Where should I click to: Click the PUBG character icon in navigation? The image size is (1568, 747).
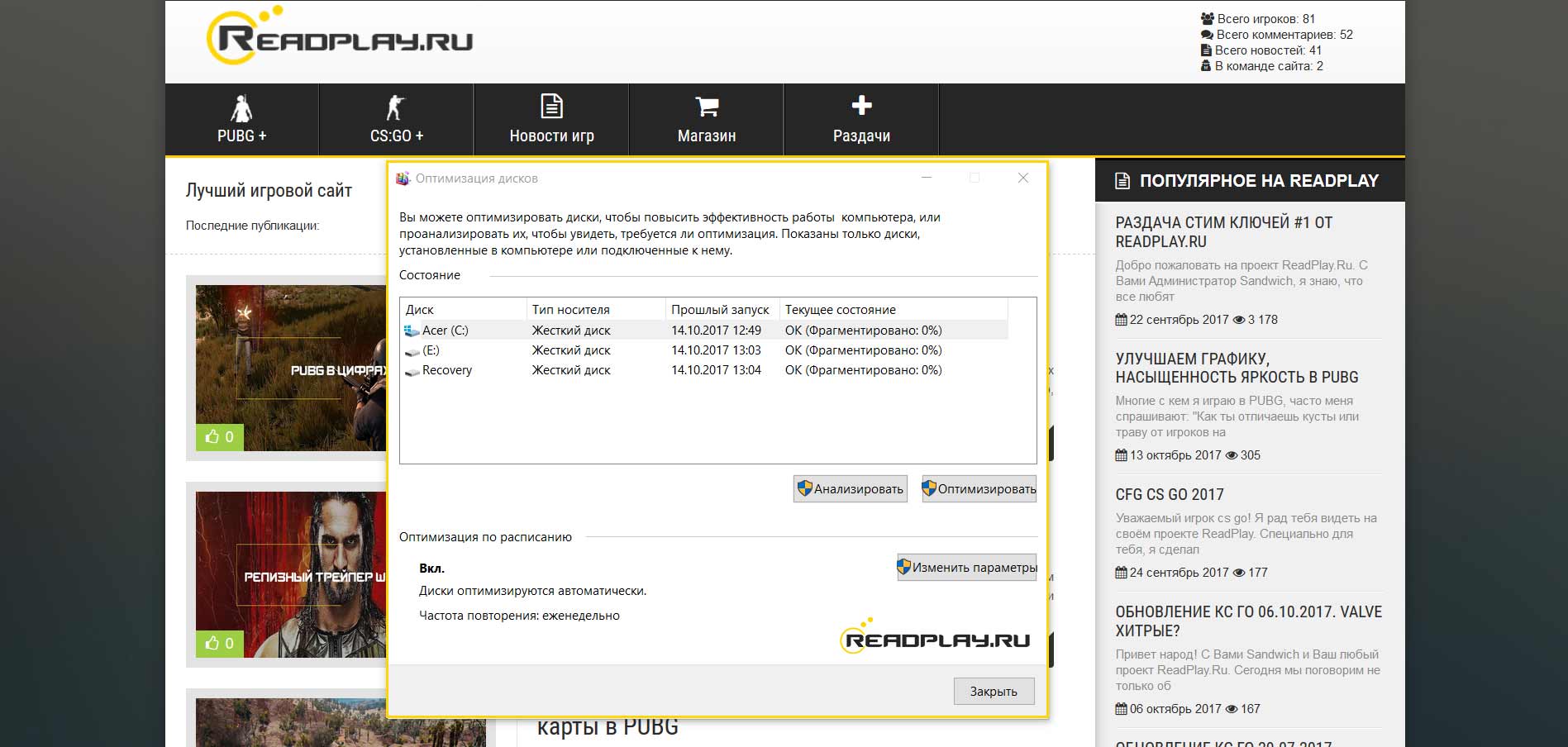tap(241, 107)
